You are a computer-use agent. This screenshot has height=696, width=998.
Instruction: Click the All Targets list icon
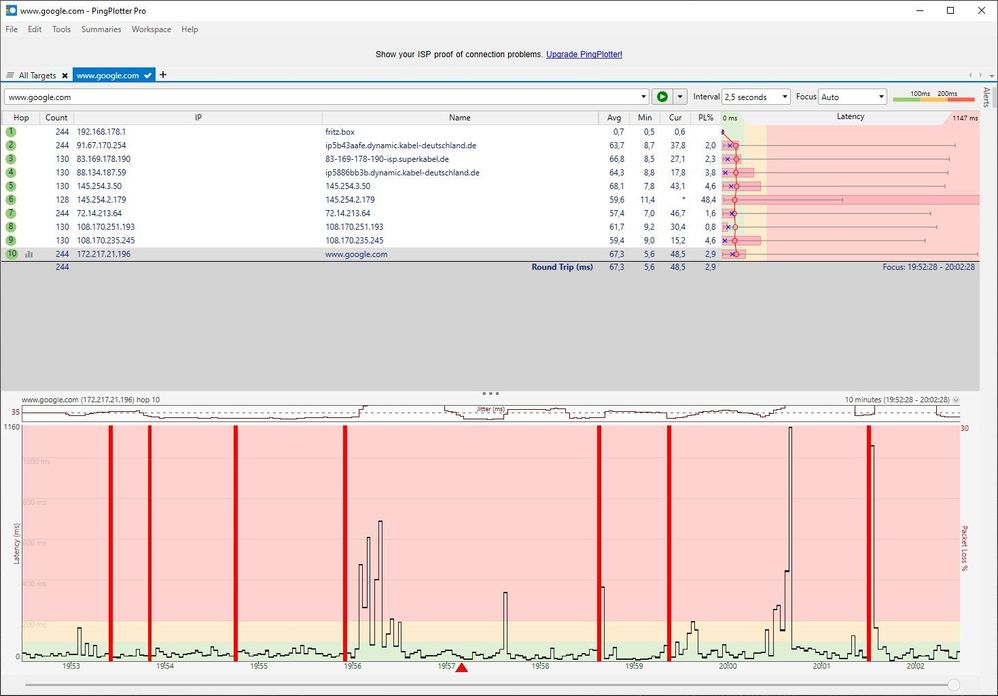pos(10,75)
